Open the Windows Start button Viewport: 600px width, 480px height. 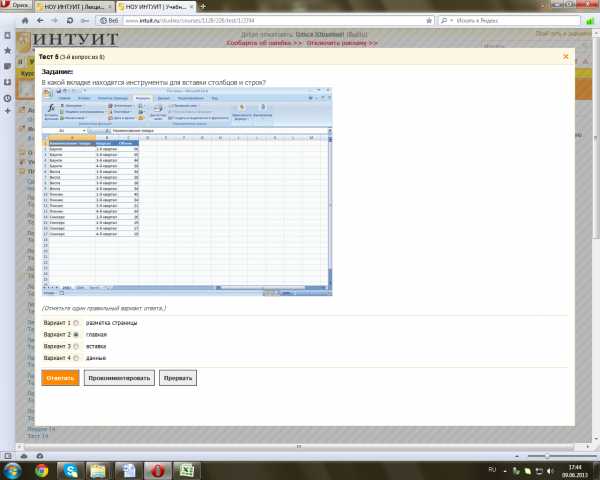[x=11, y=470]
